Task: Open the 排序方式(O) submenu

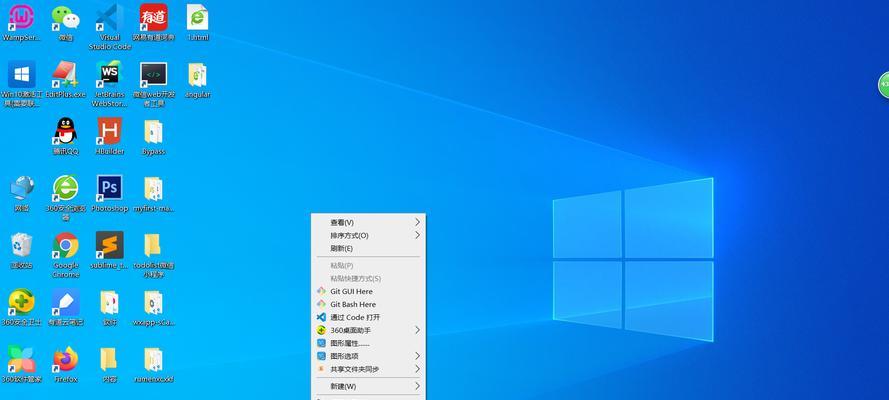Action: pyautogui.click(x=368, y=235)
